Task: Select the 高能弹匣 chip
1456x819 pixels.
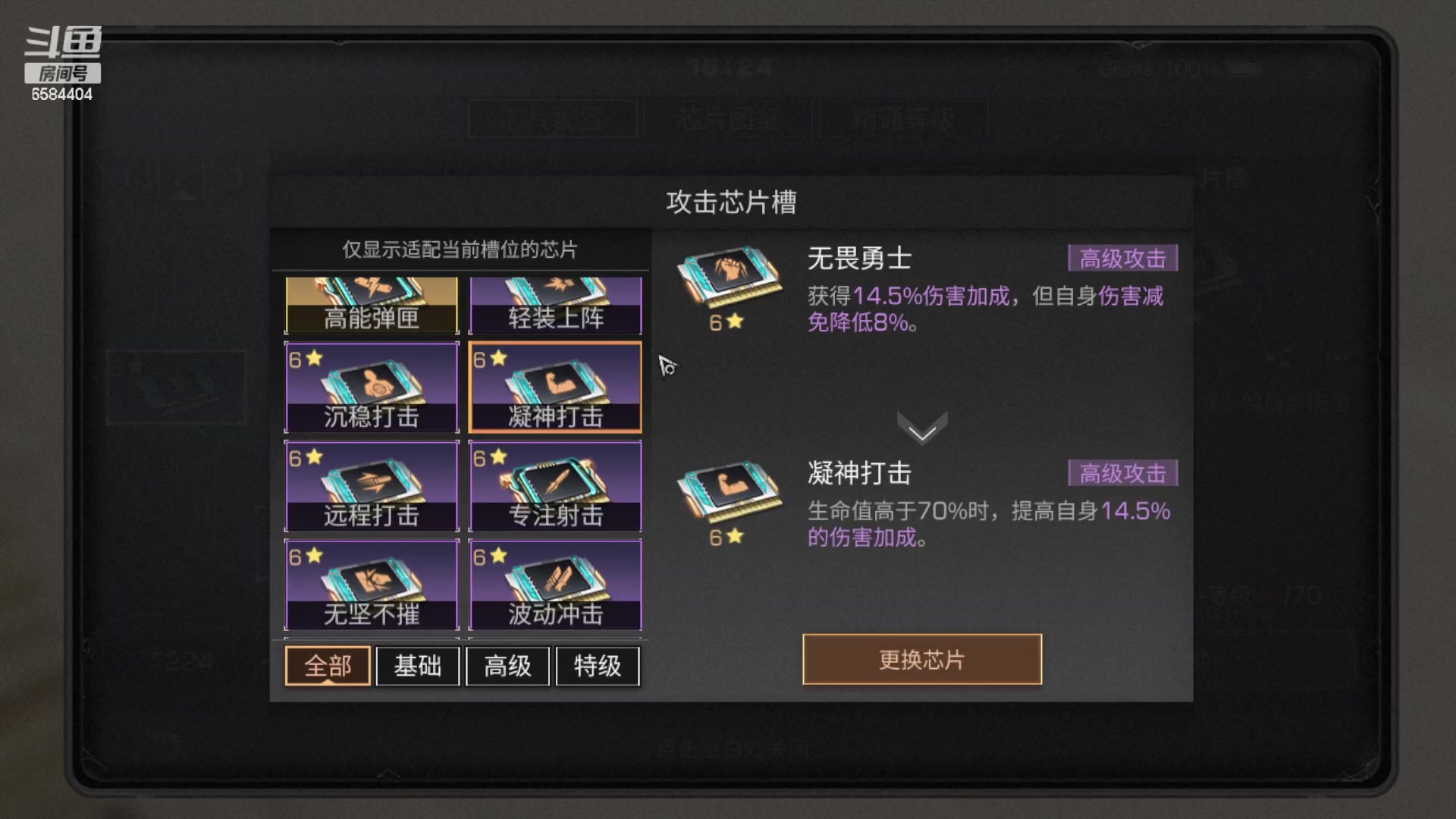Action: click(372, 306)
